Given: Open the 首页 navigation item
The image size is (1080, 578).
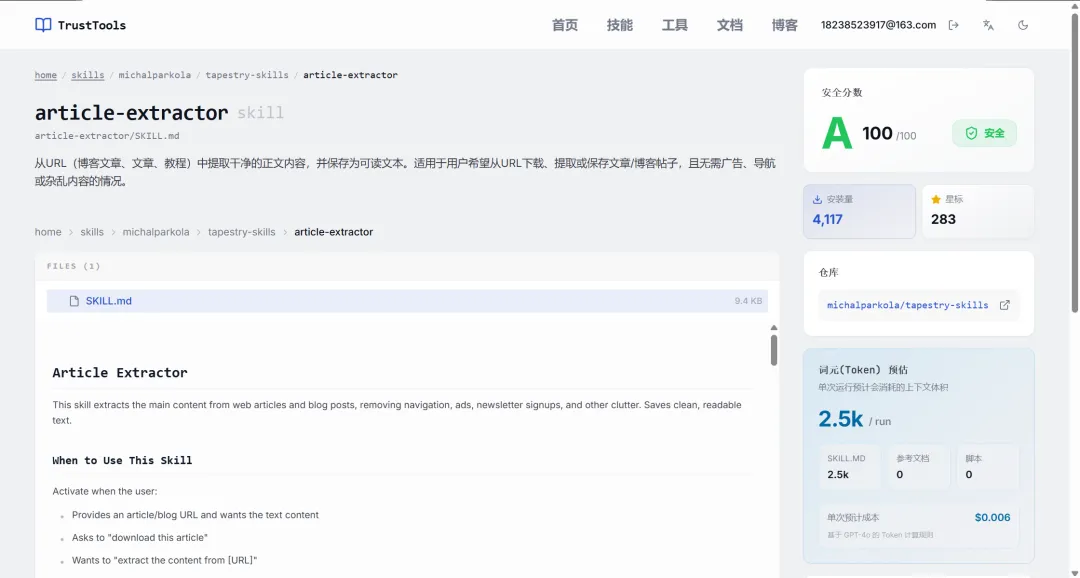Looking at the screenshot, I should pos(565,25).
